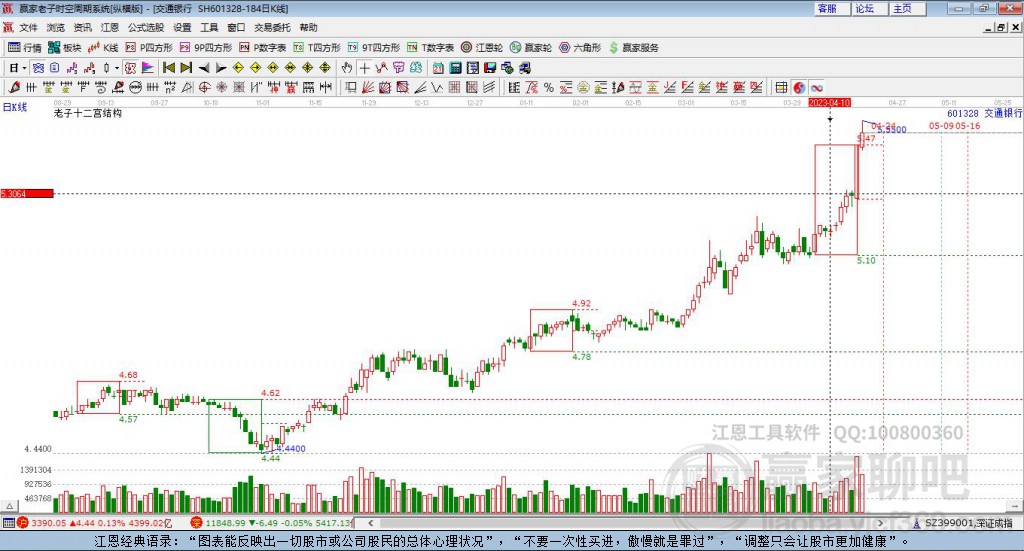
Task: Open the calculator icon in toolbar
Action: (456, 68)
